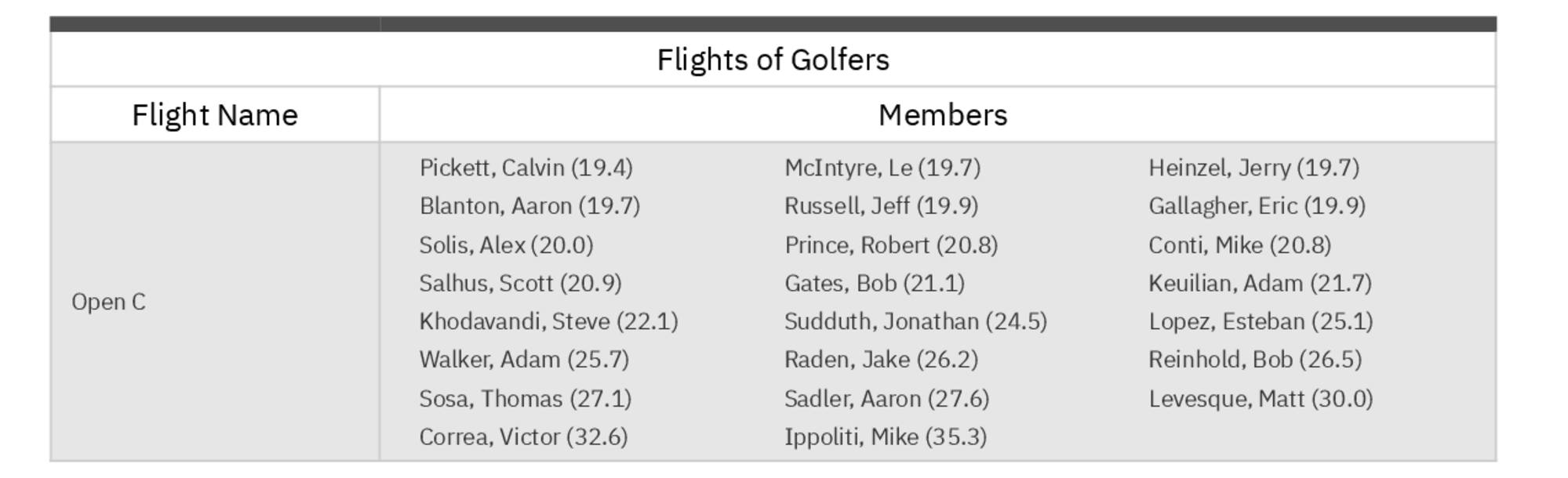The height and width of the screenshot is (478, 1568).
Task: Select Conti, Mike (20.8) member
Action: click(1239, 245)
